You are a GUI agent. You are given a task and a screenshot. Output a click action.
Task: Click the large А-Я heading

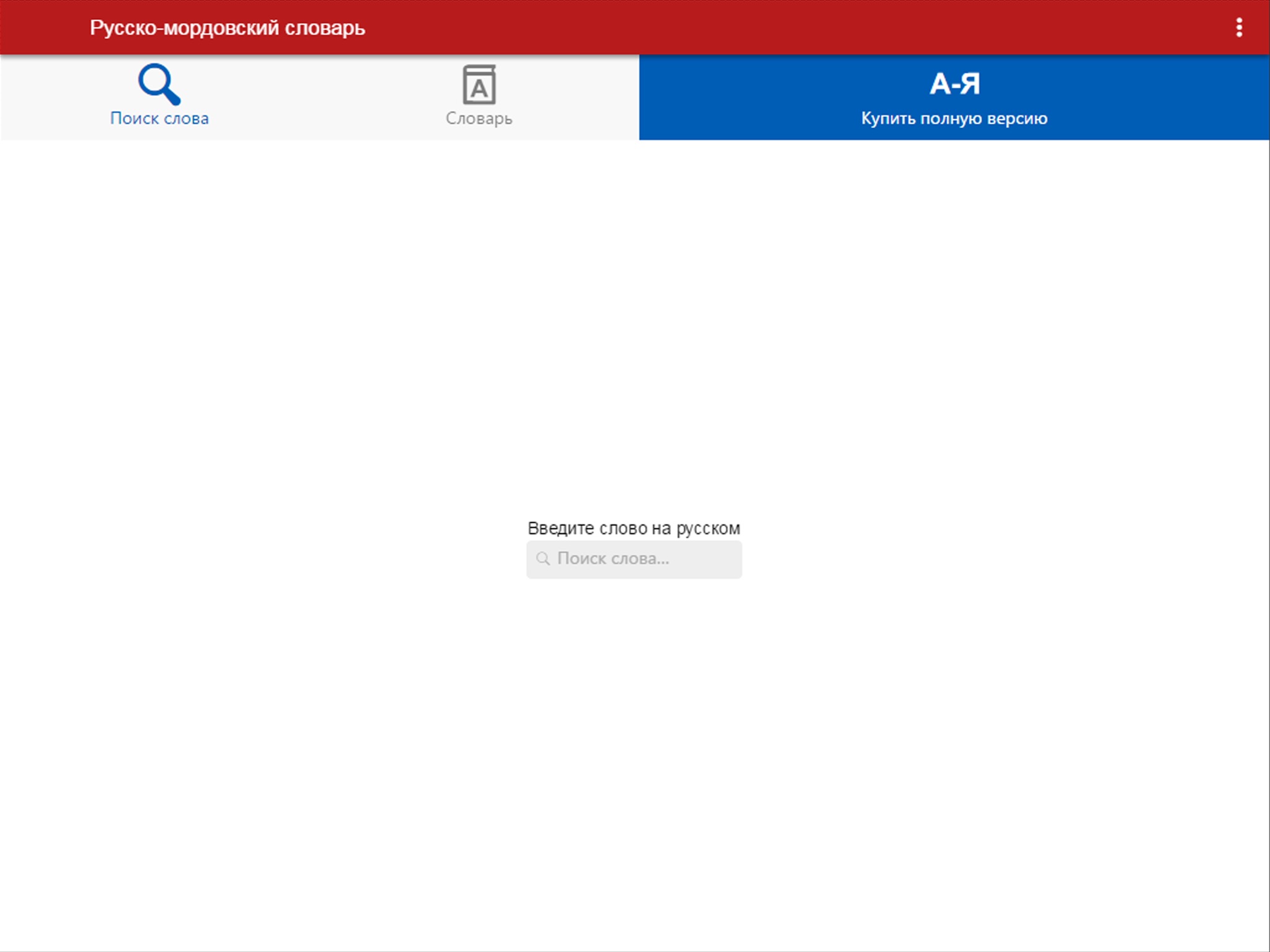954,84
